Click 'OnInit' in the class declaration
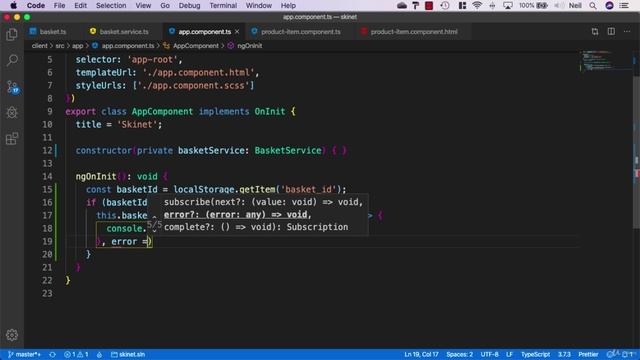640x360 pixels. (269, 111)
